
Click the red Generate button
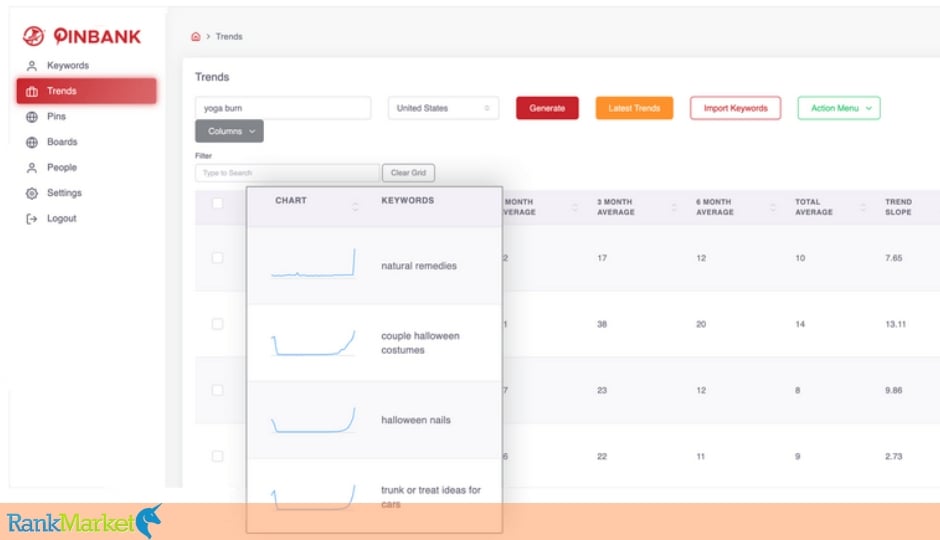tap(547, 108)
